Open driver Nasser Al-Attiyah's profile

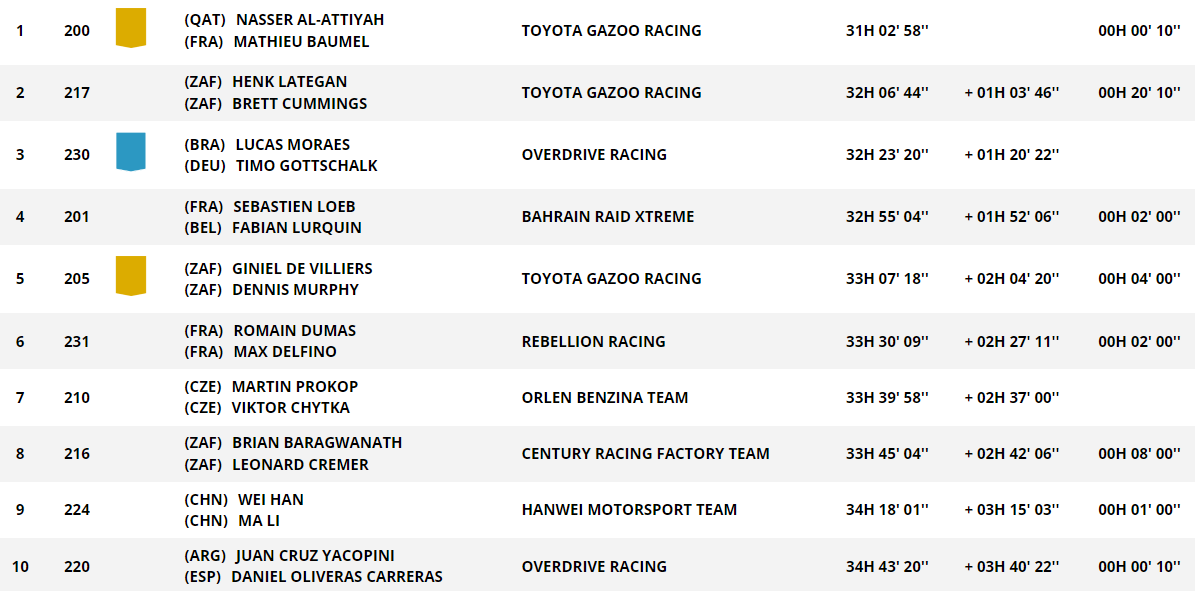309,20
